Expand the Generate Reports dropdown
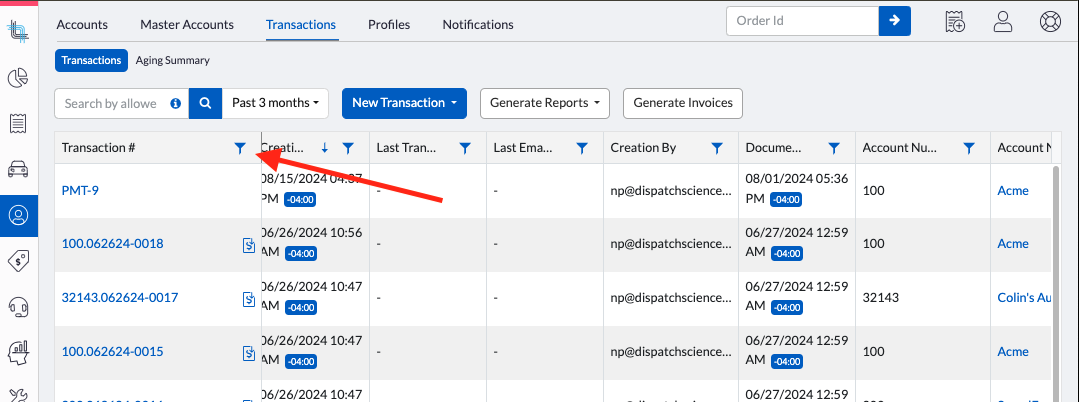The width and height of the screenshot is (1079, 402). click(x=545, y=103)
